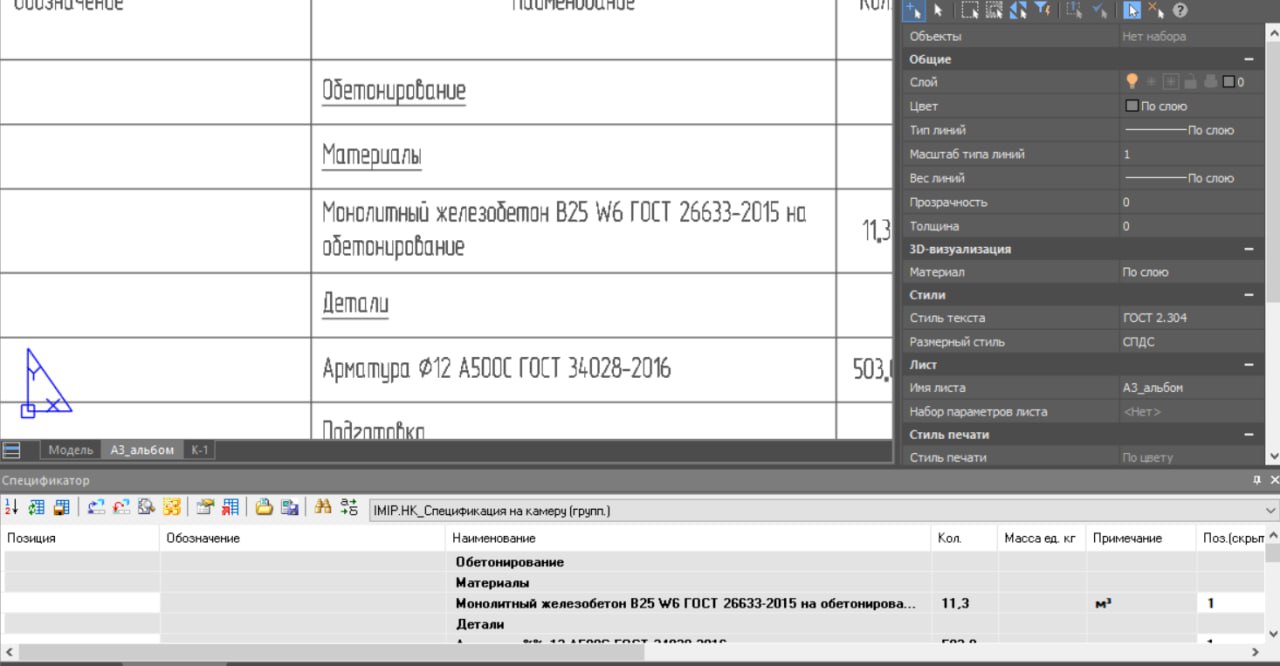
Task: Click the binoculars search icon in Спецификатор
Action: pos(322,507)
